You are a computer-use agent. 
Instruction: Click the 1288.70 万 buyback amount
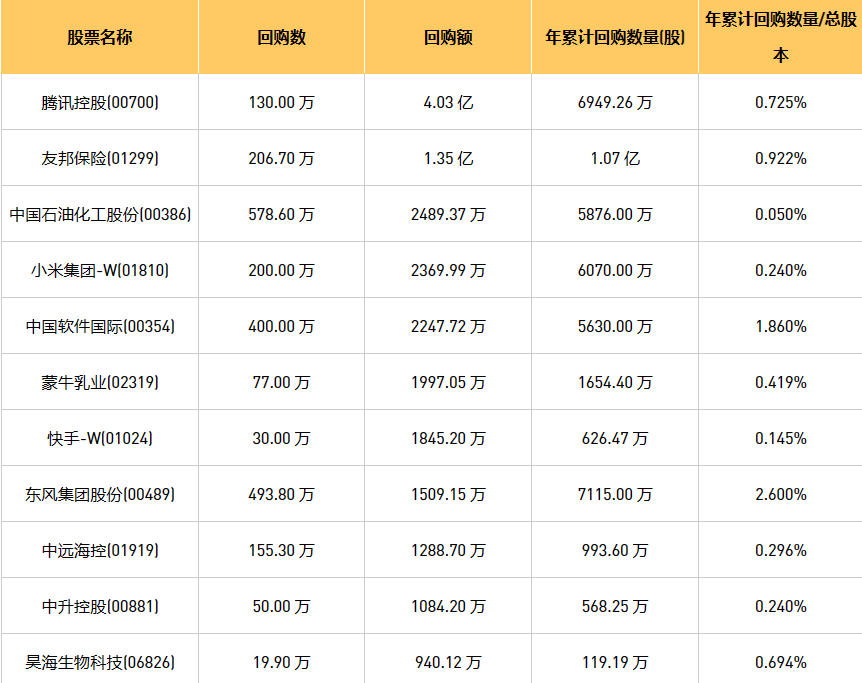coord(448,550)
